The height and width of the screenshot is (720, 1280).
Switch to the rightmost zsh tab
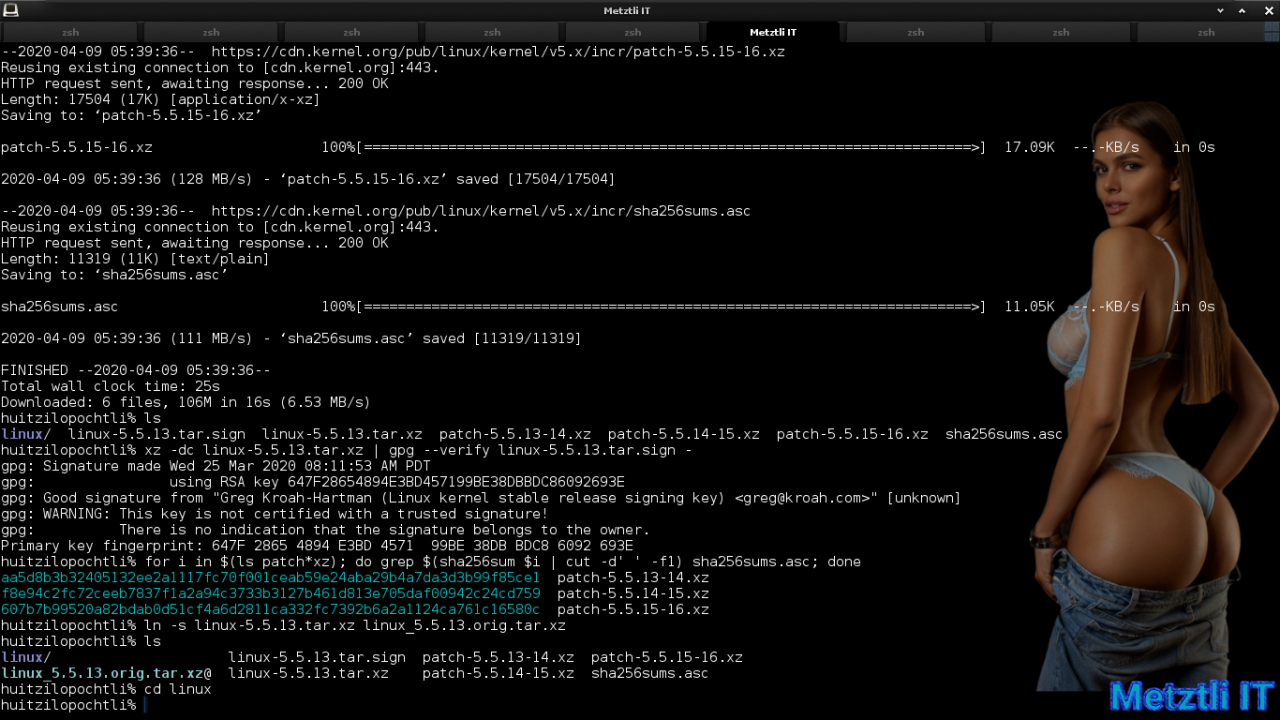coord(1206,32)
